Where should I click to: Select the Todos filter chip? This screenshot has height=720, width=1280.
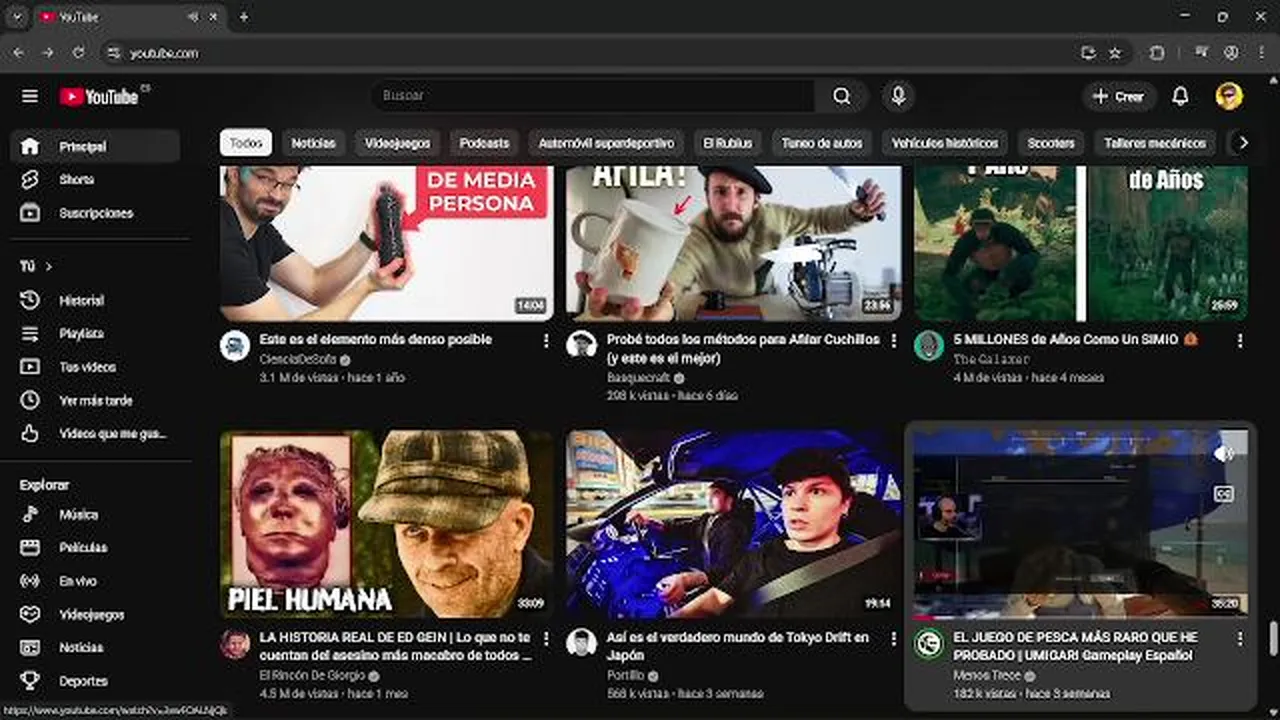246,143
